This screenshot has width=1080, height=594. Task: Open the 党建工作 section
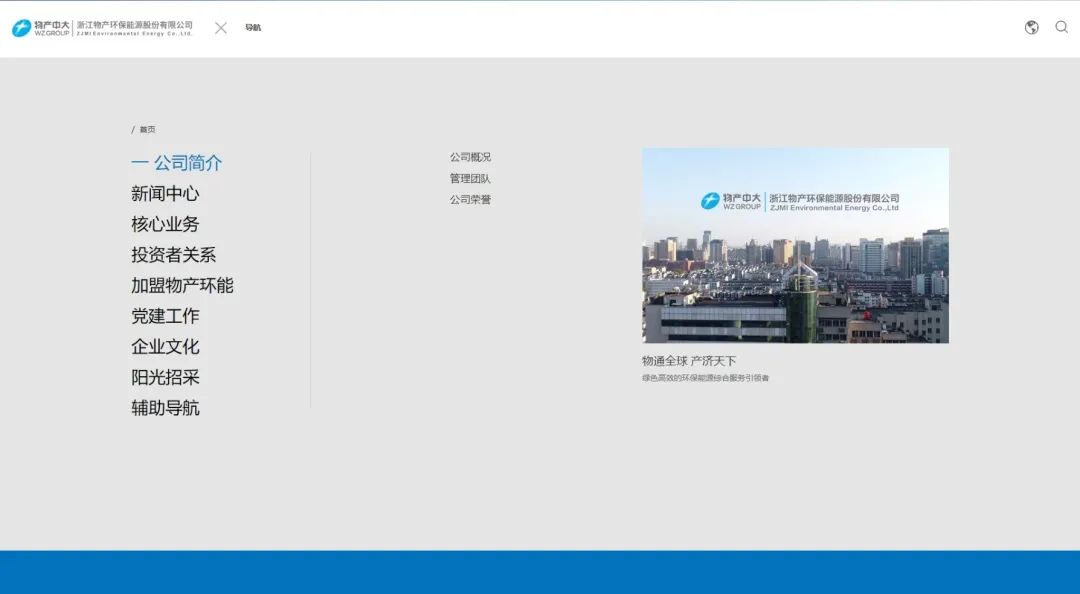tap(165, 316)
